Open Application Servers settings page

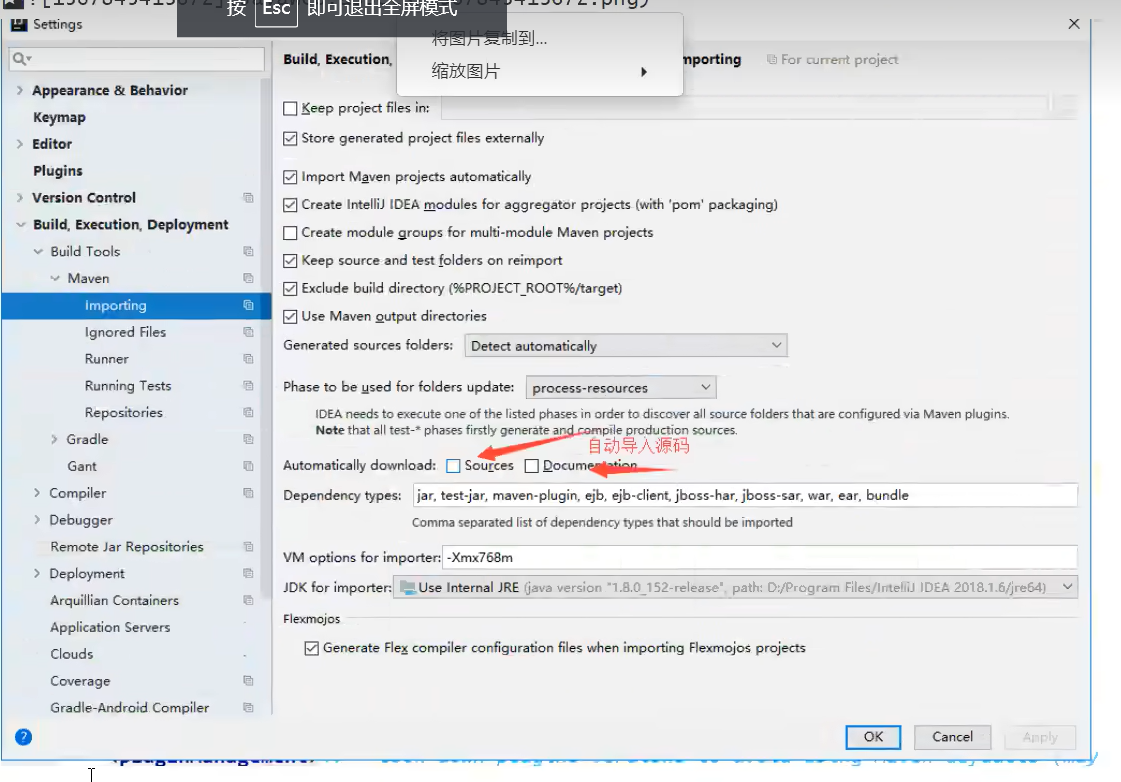110,627
